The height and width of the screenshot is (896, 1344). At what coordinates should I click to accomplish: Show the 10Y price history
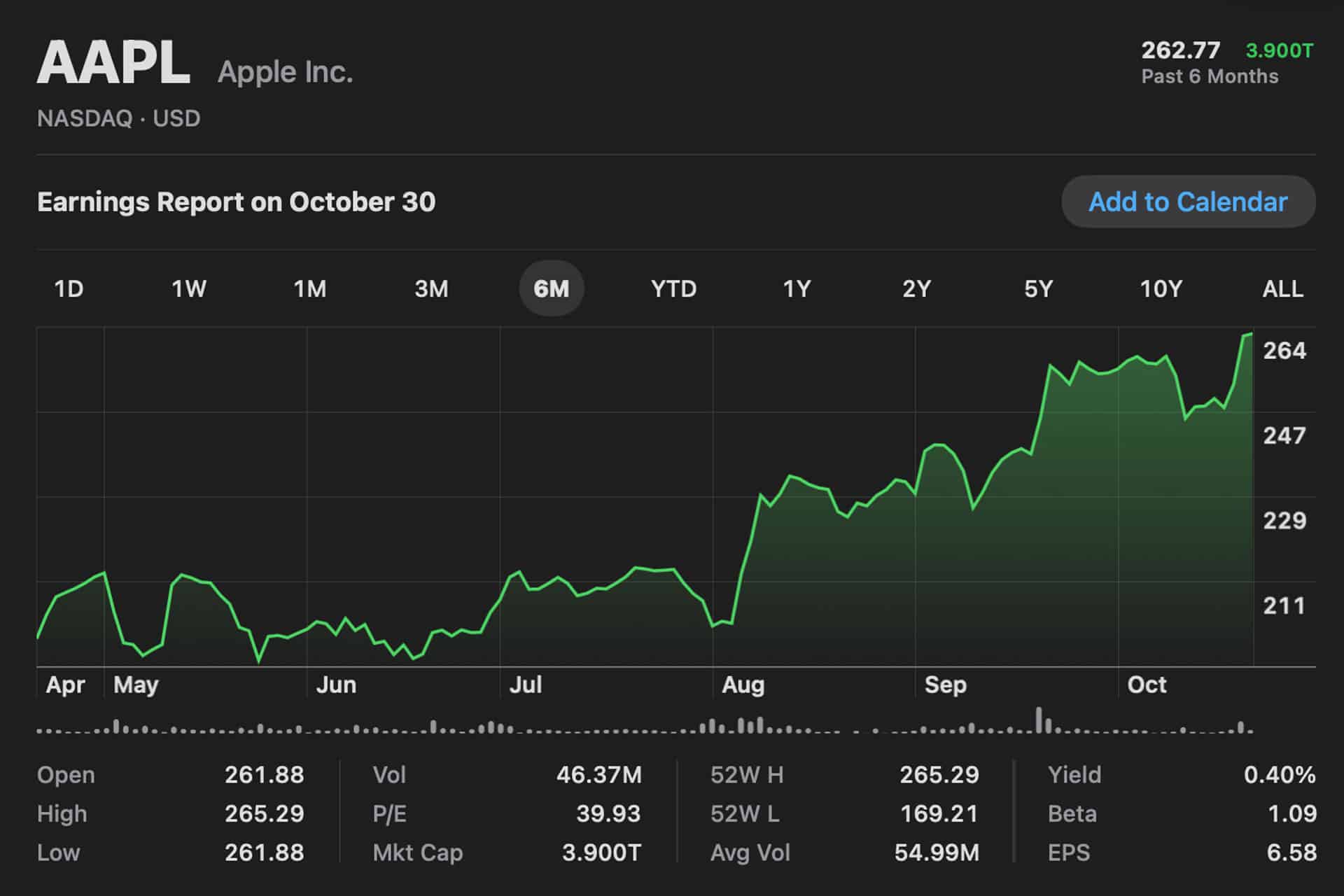pyautogui.click(x=1161, y=288)
